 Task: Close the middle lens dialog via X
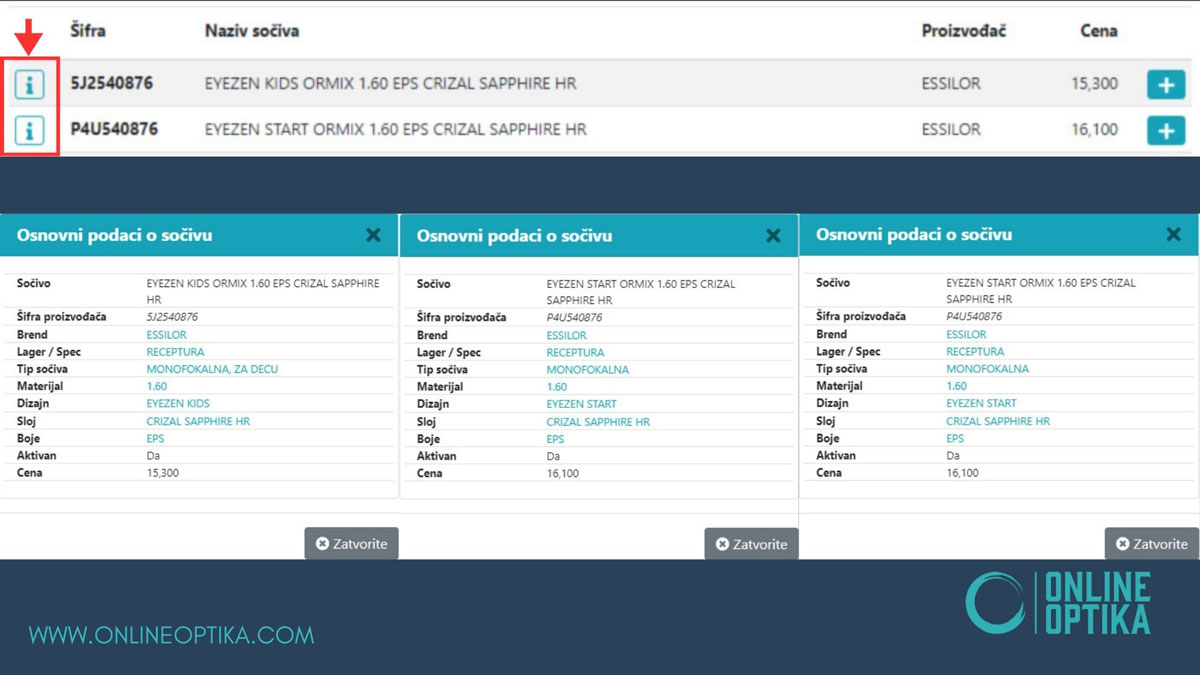[773, 236]
